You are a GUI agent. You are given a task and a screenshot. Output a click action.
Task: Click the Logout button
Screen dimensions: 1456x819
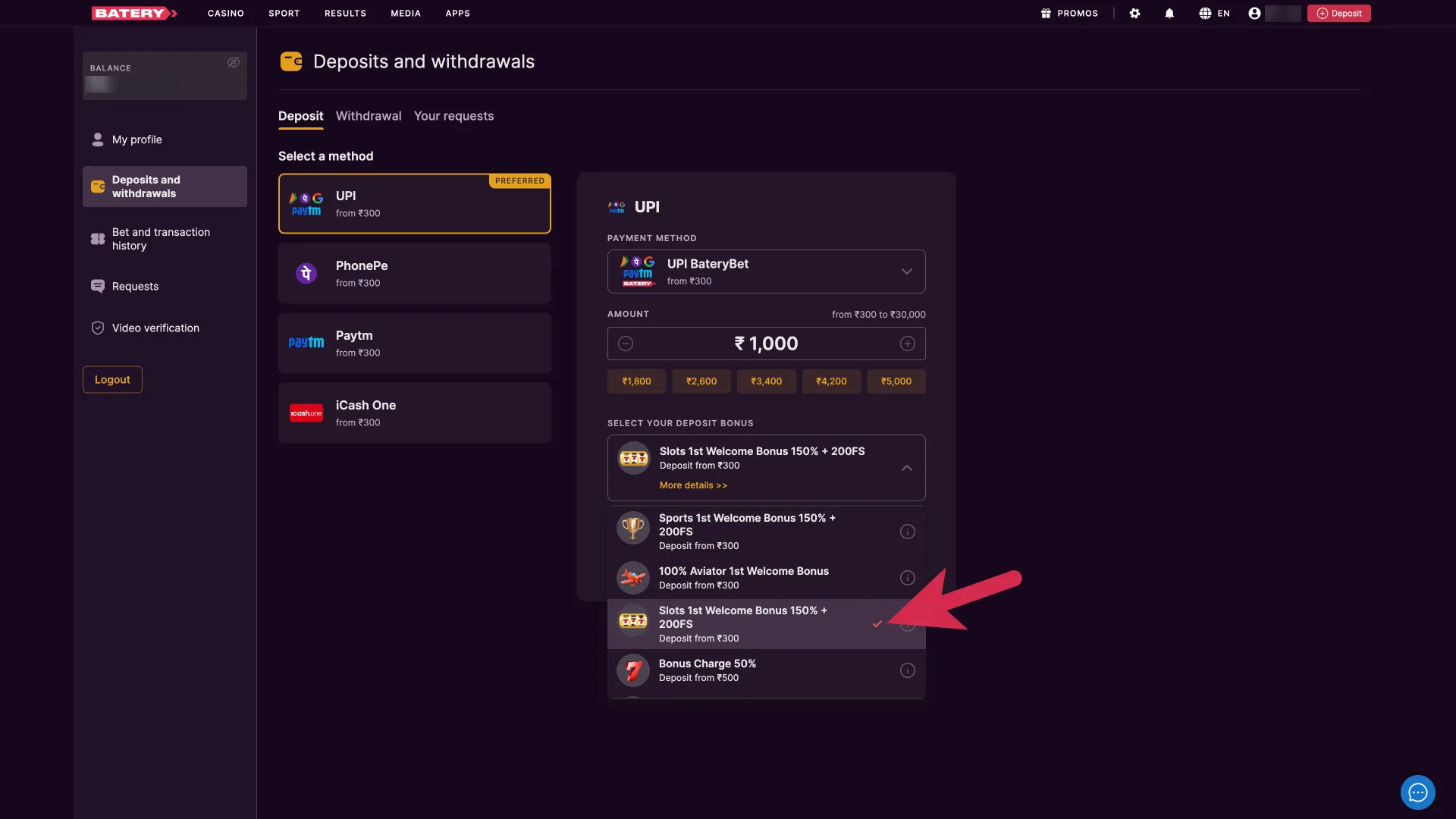pyautogui.click(x=112, y=379)
